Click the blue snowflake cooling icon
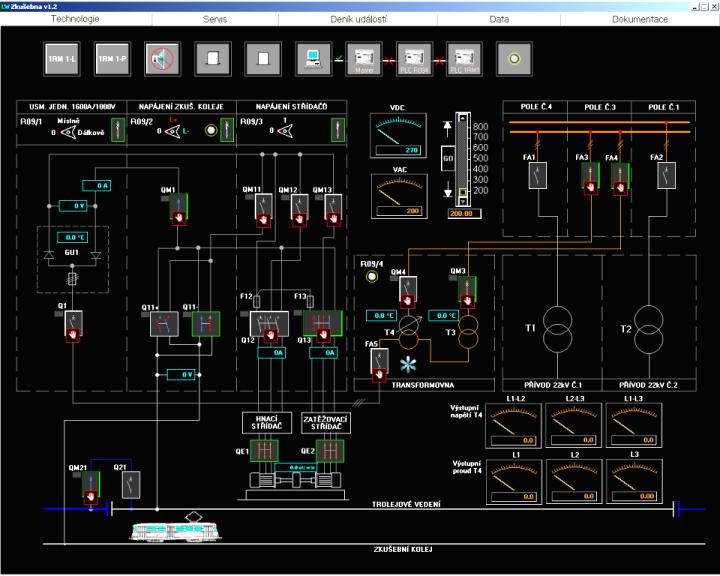This screenshot has height=576, width=720. coord(408,364)
